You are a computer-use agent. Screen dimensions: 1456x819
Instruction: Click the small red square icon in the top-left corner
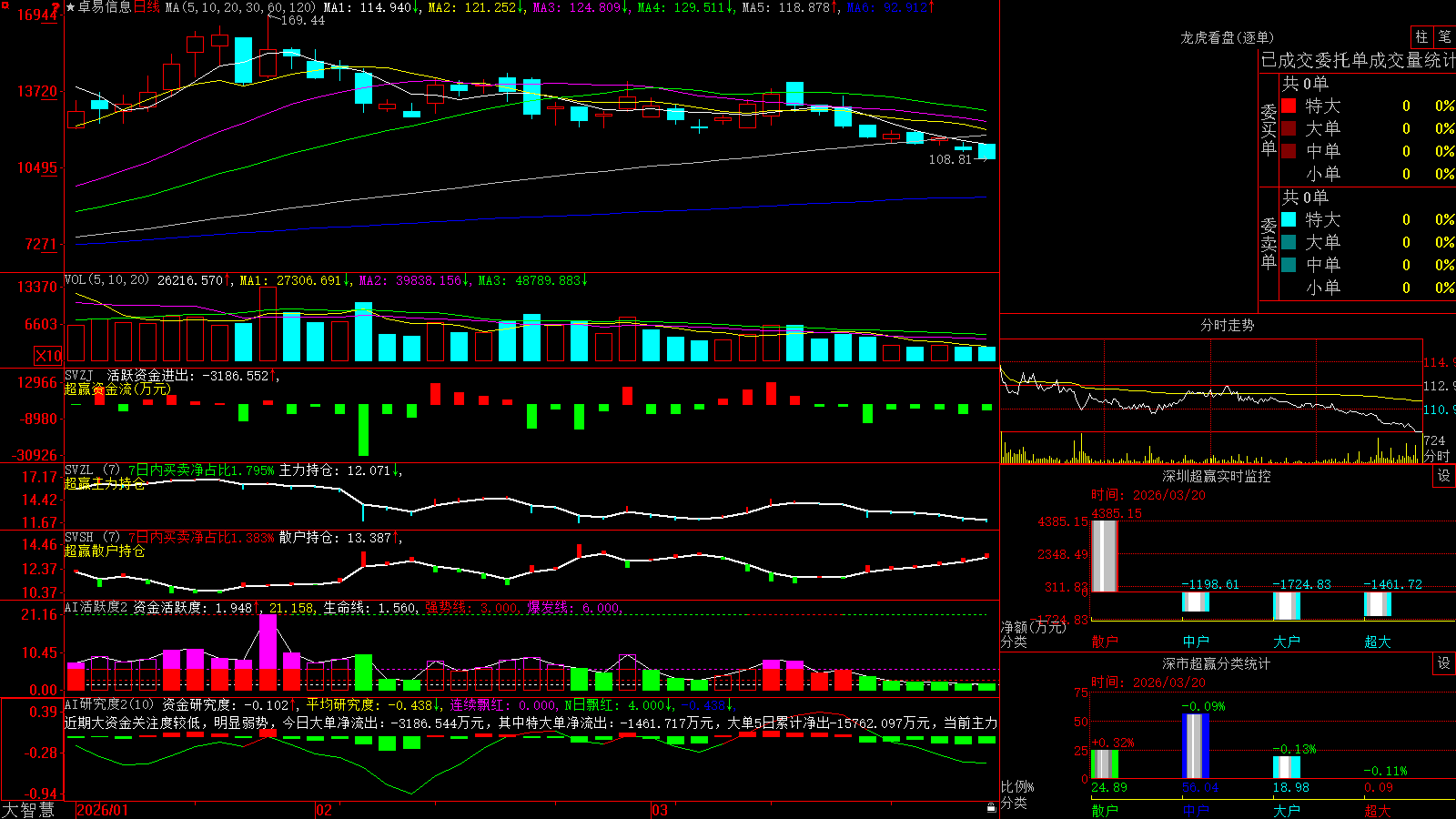4,5
